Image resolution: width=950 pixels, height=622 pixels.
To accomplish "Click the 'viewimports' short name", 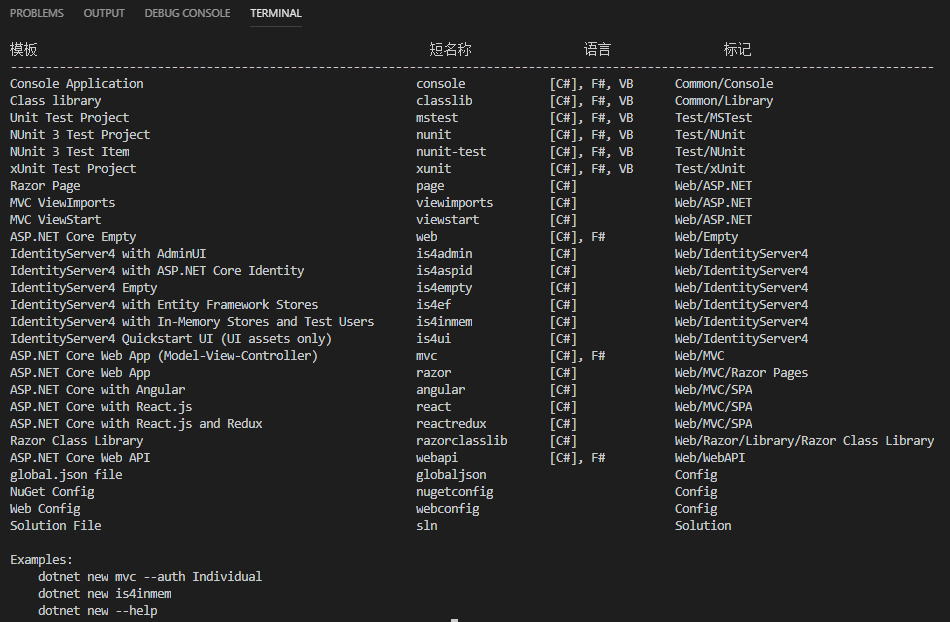I will (x=454, y=202).
